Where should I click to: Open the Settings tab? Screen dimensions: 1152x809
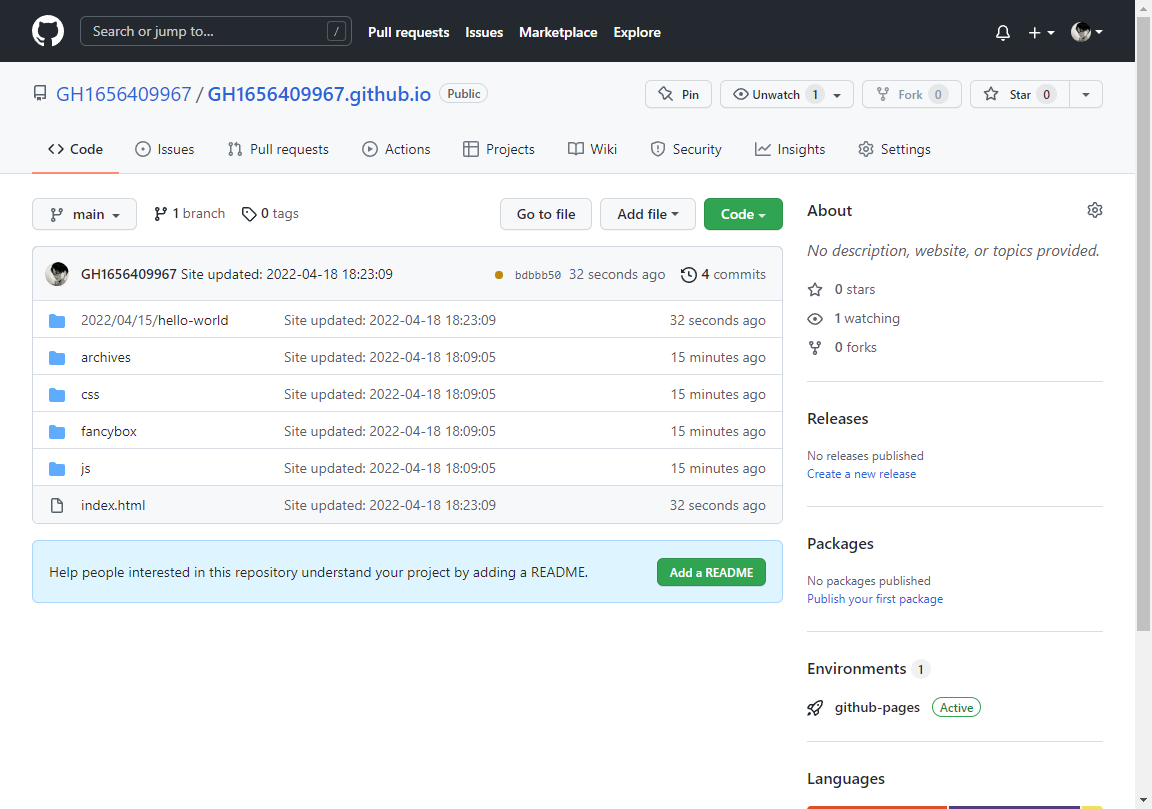pos(894,149)
